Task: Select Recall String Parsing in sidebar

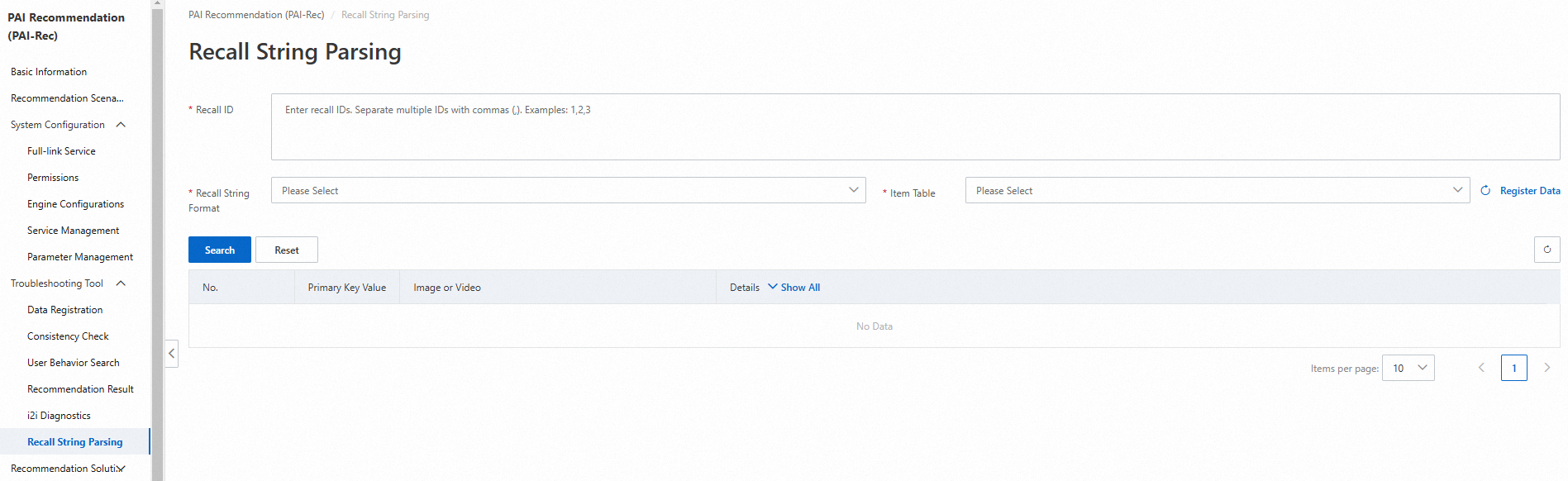Action: [74, 442]
